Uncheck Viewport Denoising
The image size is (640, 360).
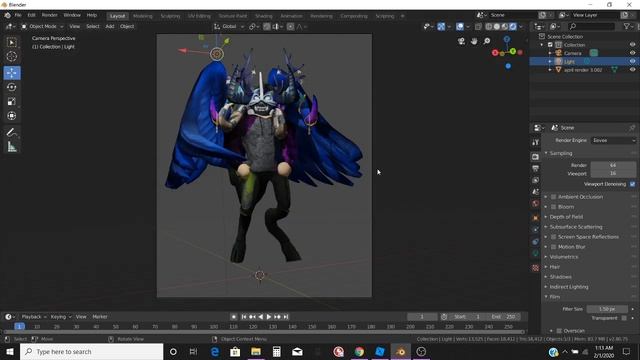[632, 184]
